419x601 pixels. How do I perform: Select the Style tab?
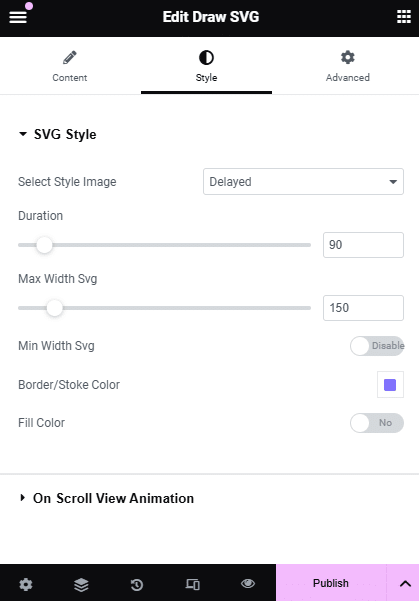tap(206, 66)
